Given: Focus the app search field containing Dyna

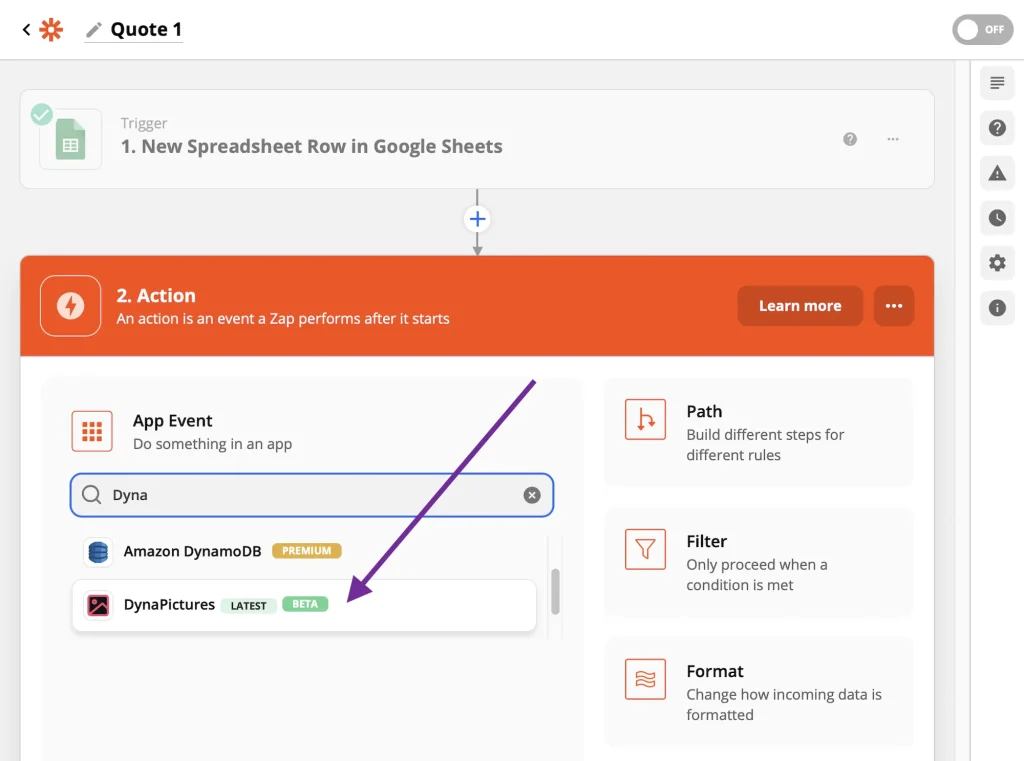Looking at the screenshot, I should click(x=312, y=495).
